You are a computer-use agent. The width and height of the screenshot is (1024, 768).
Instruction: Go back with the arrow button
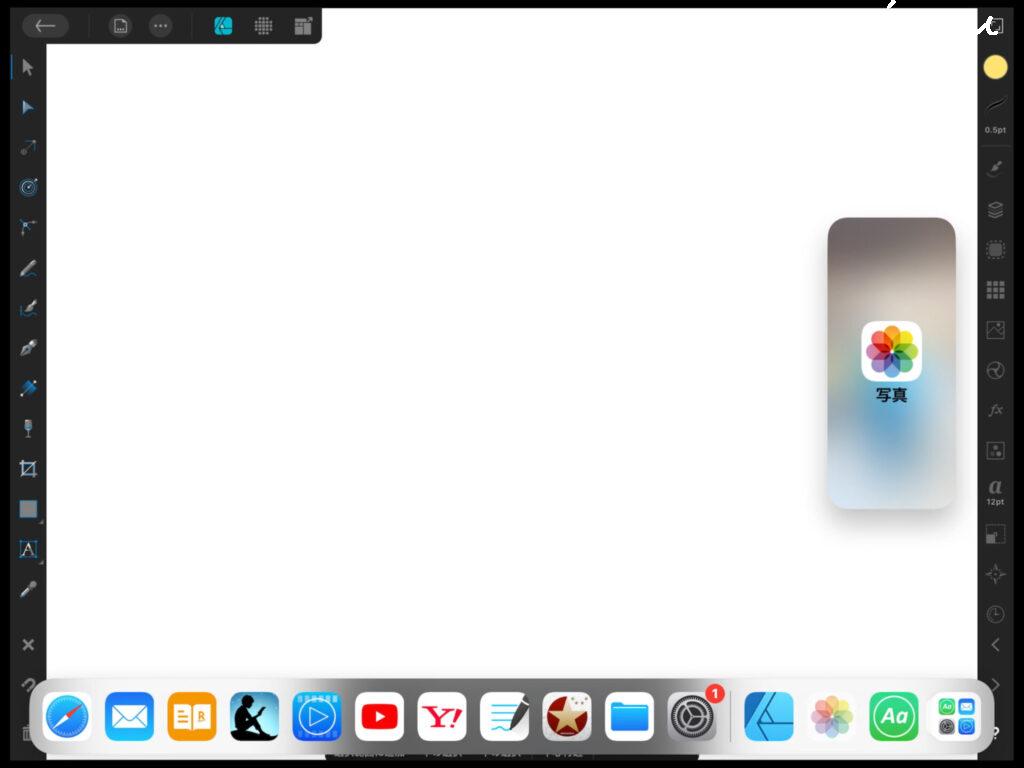[45, 26]
